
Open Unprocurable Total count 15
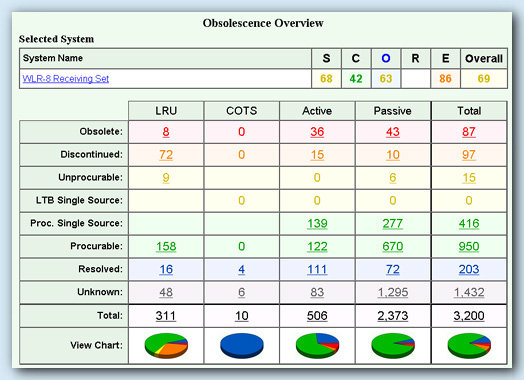469,178
